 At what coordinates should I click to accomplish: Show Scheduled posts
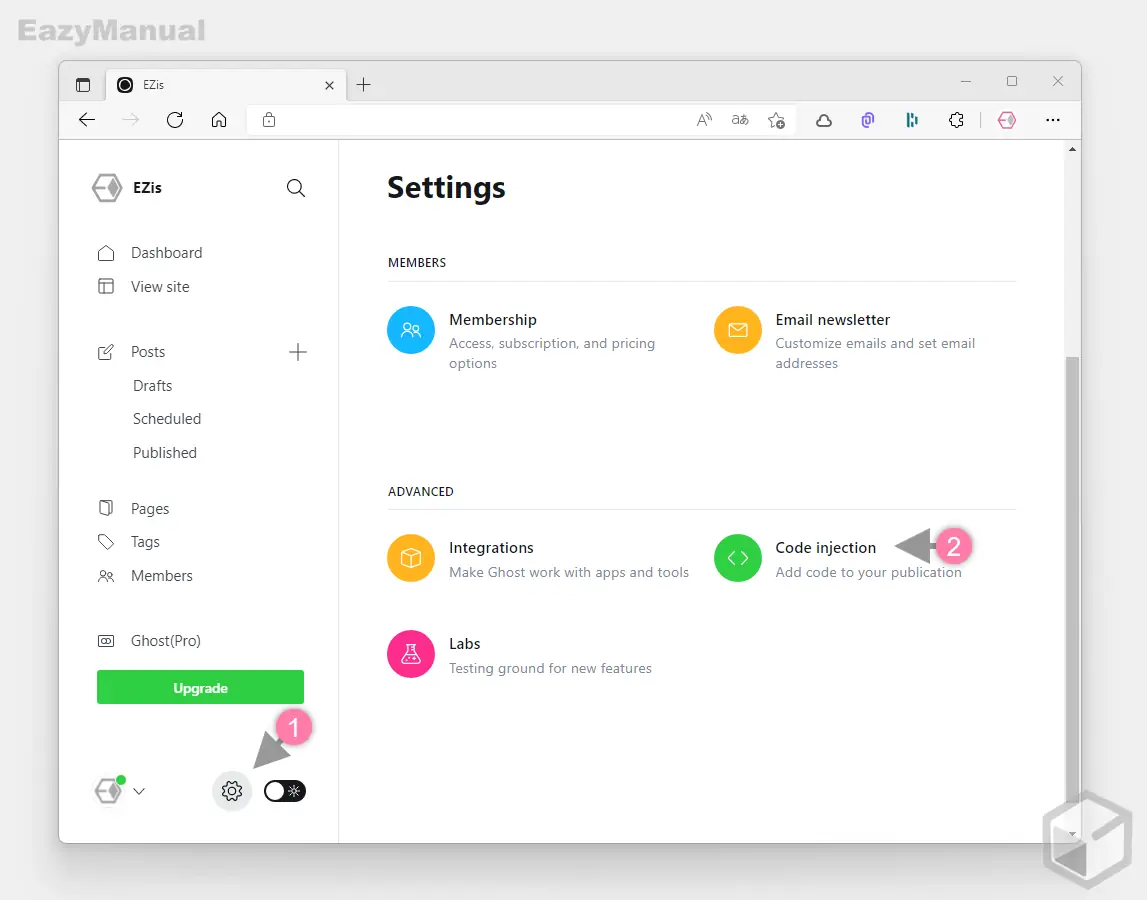[x=167, y=419]
